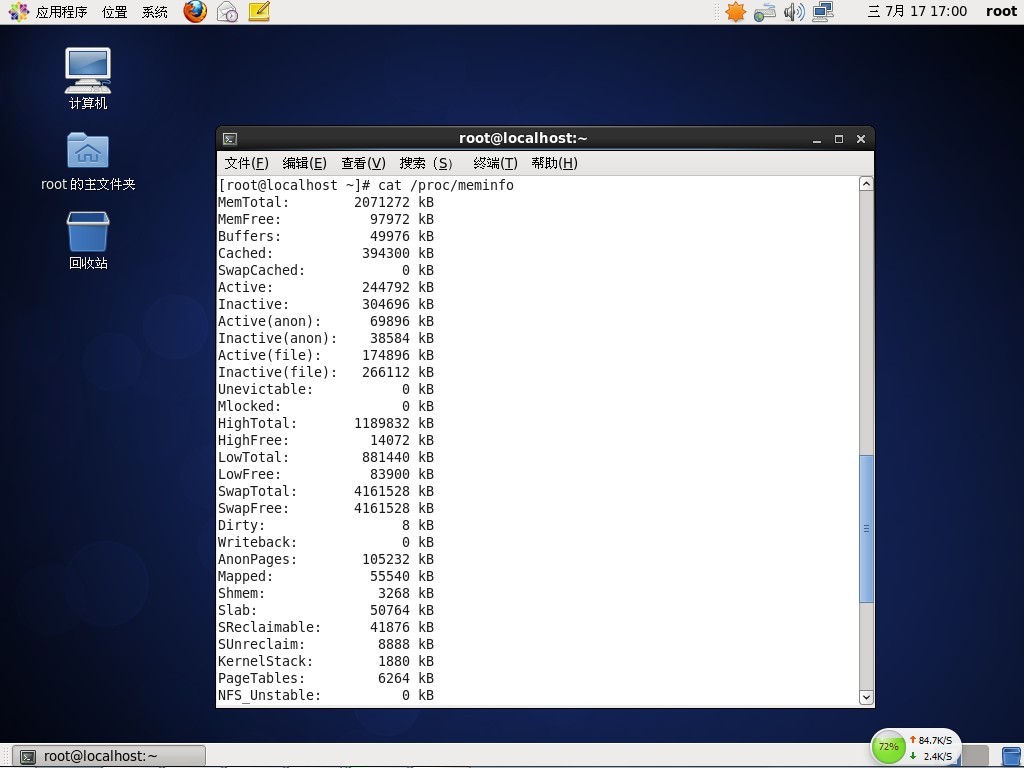Click the cat /proc/meminfo command line

(366, 185)
